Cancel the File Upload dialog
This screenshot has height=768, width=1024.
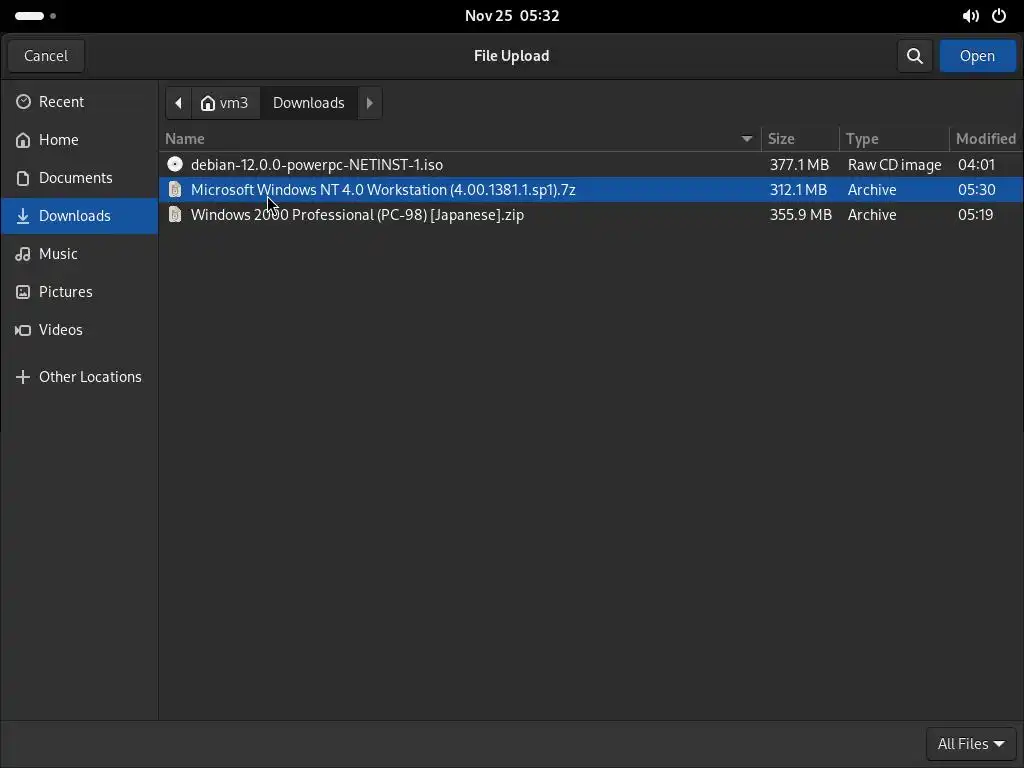tap(46, 56)
